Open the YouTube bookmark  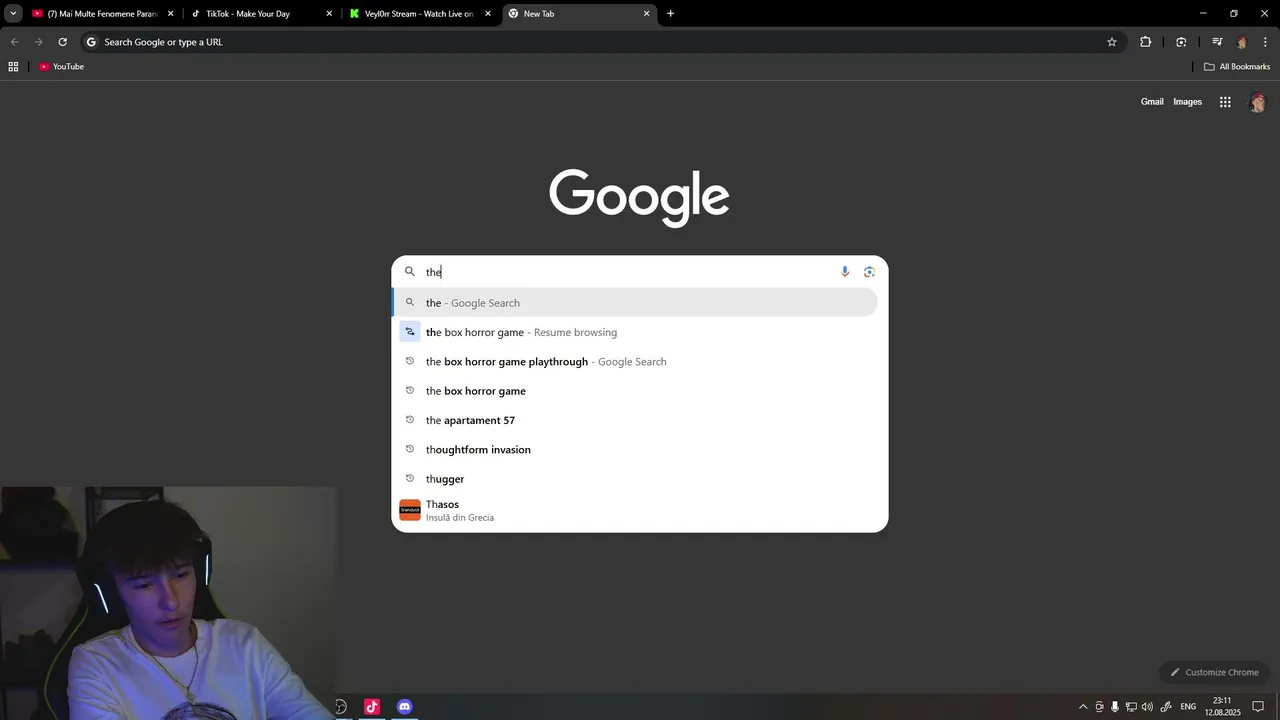(61, 67)
